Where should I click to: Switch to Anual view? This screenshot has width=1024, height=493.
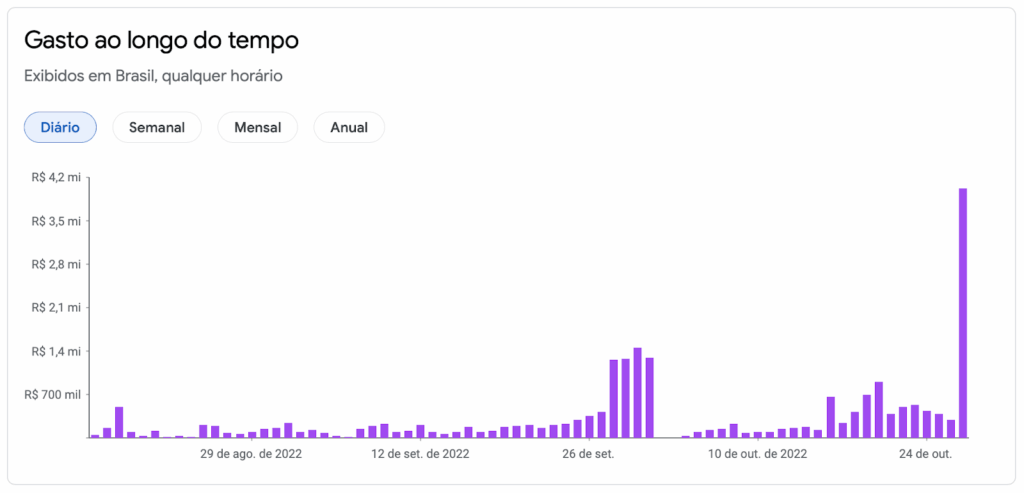coord(349,127)
